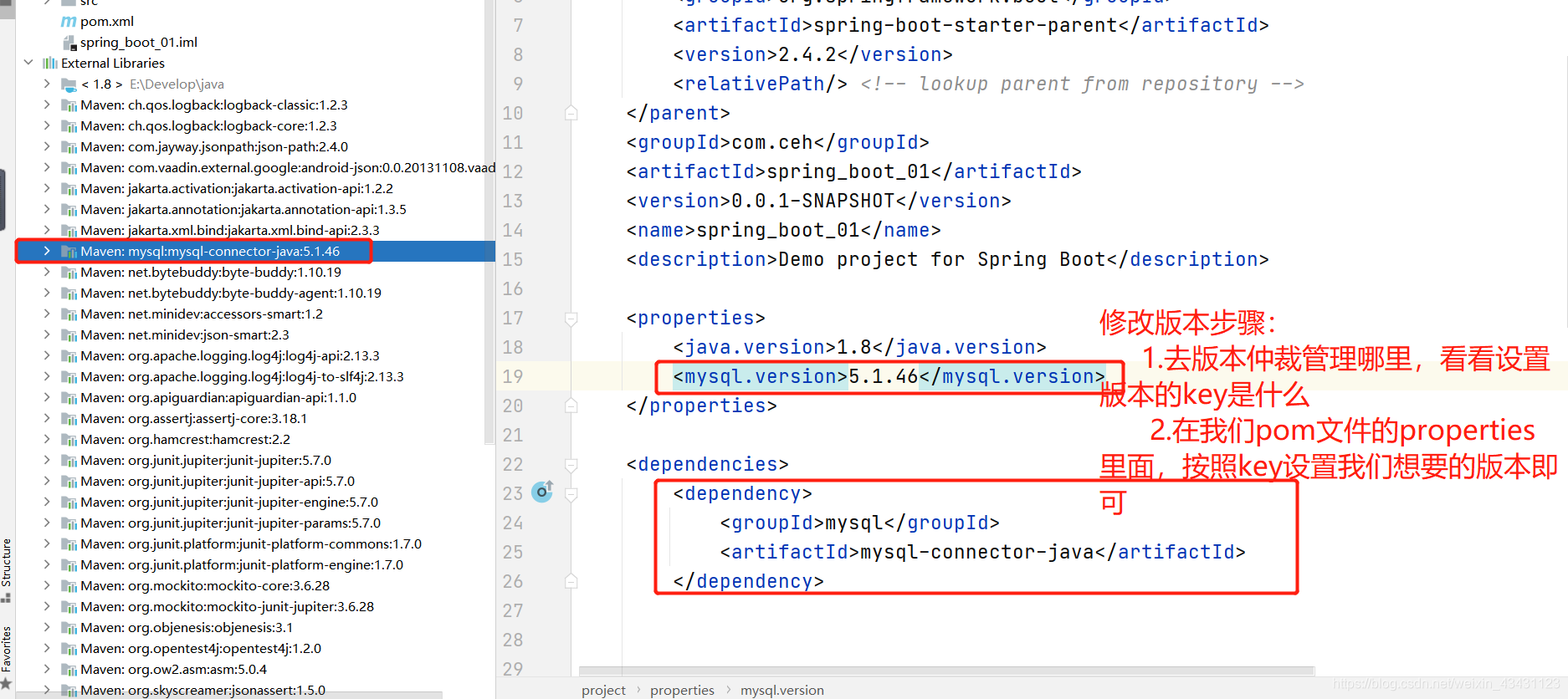This screenshot has height=699, width=1568.
Task: Expand the < 1.8 > JDK node
Action: pyautogui.click(x=47, y=84)
